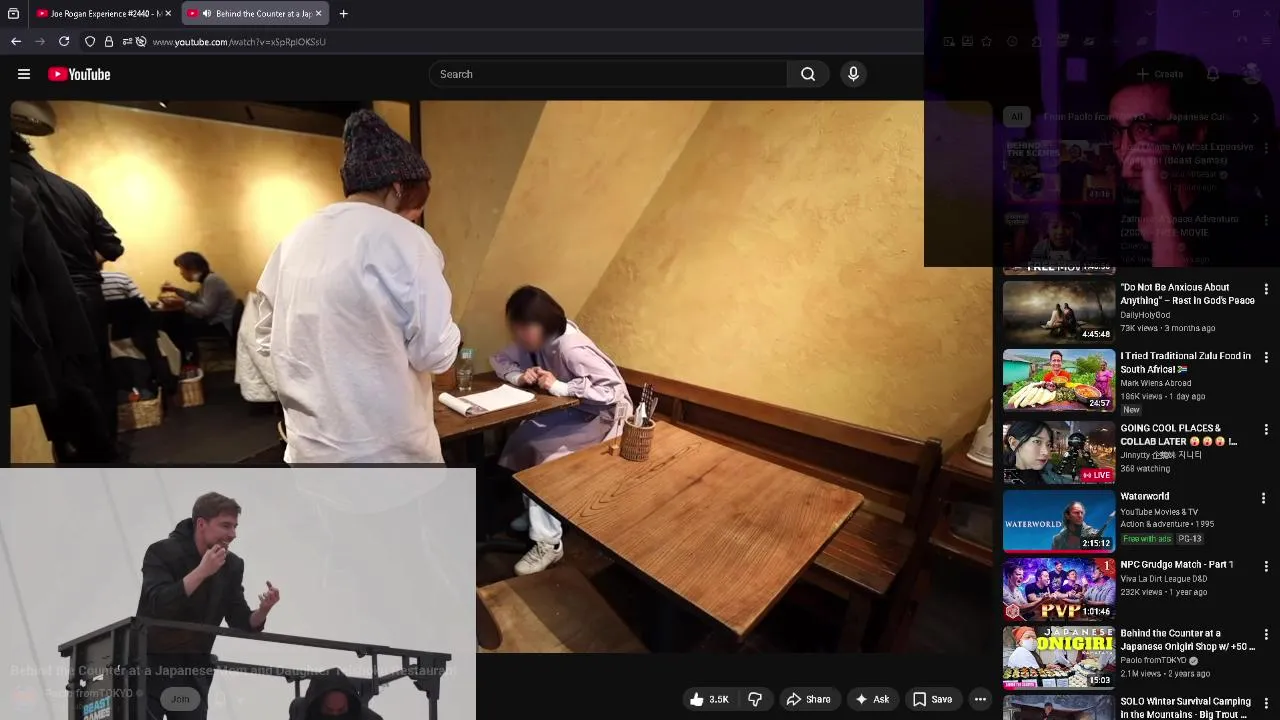Screen dimensions: 1280x720
Task: View site info via the padlock icon
Action: [x=109, y=41]
